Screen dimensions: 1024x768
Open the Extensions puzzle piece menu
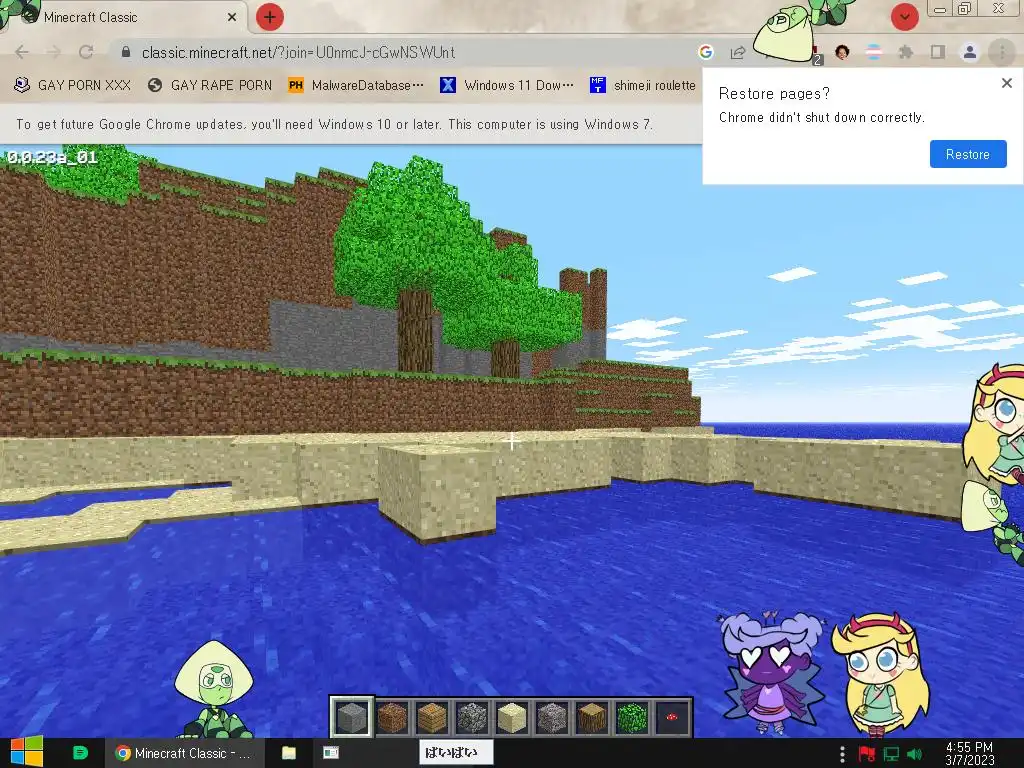[905, 52]
